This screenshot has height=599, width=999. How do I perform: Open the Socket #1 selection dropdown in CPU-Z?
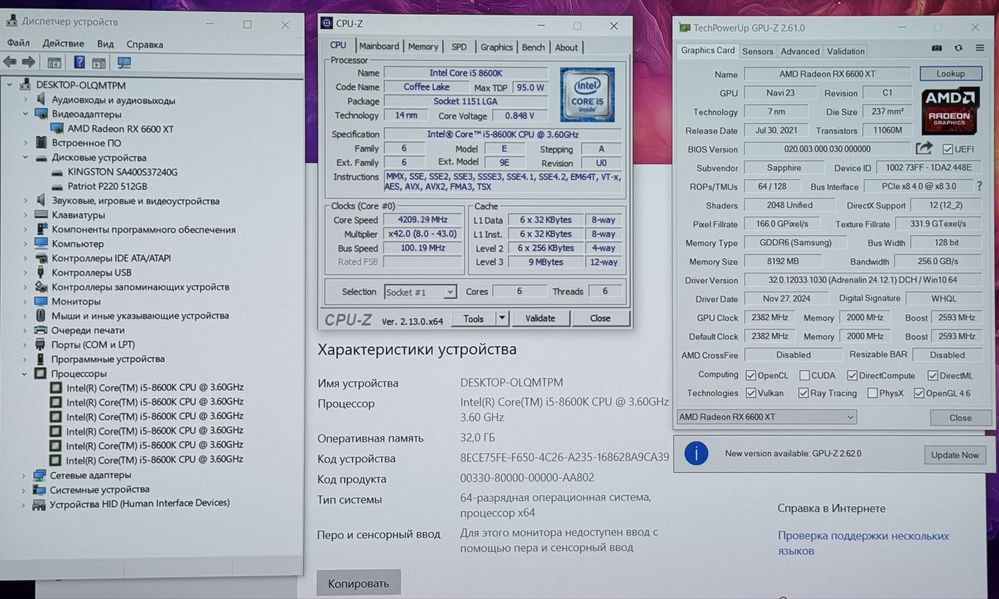tap(420, 292)
